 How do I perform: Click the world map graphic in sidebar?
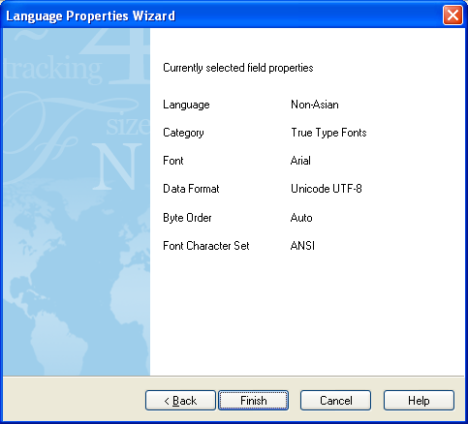[x=77, y=283]
